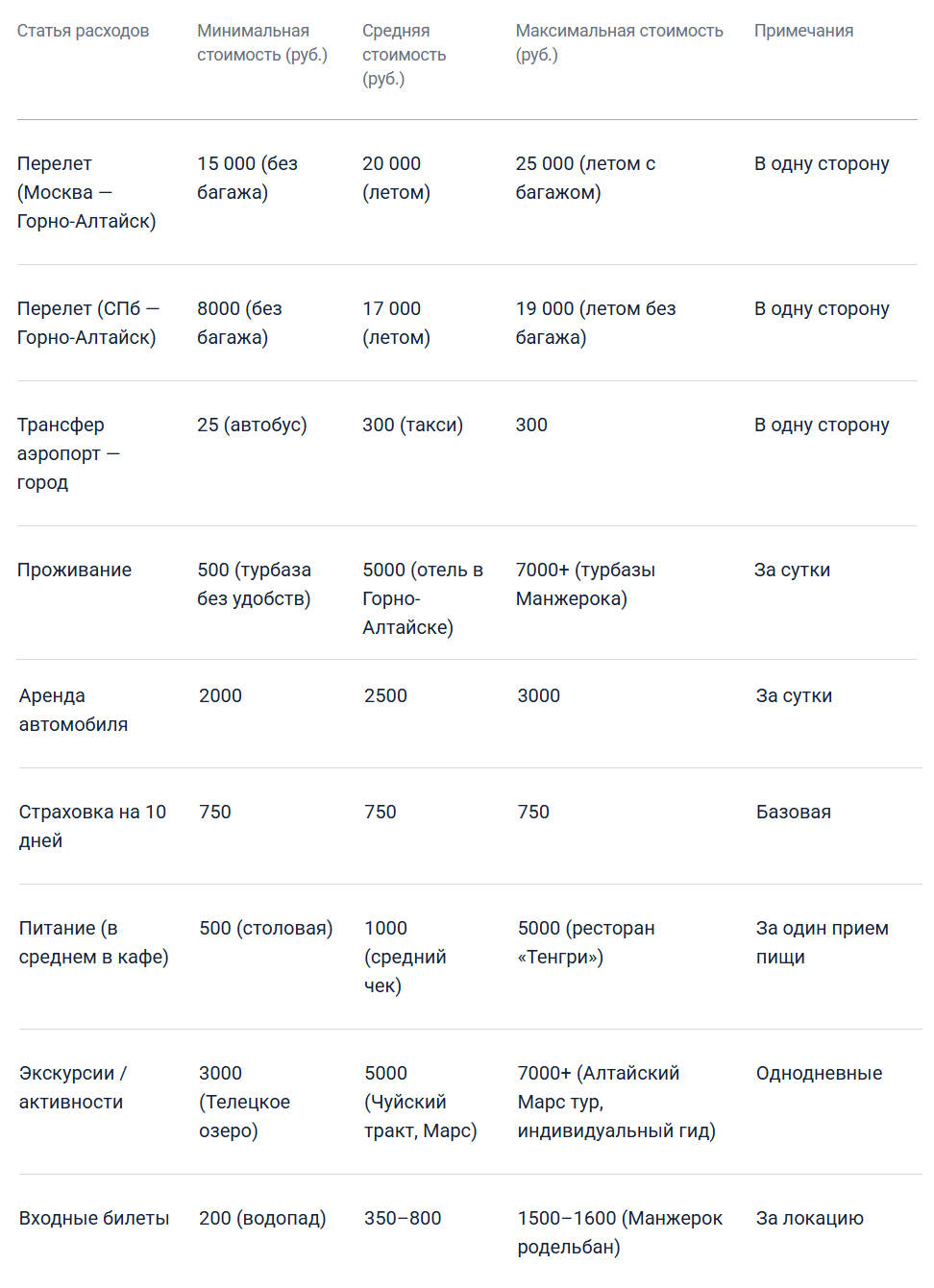This screenshot has width=934, height=1288.
Task: Select the 'Перелет (Москва — Горно-Алтайск)' row label
Action: click(x=86, y=192)
